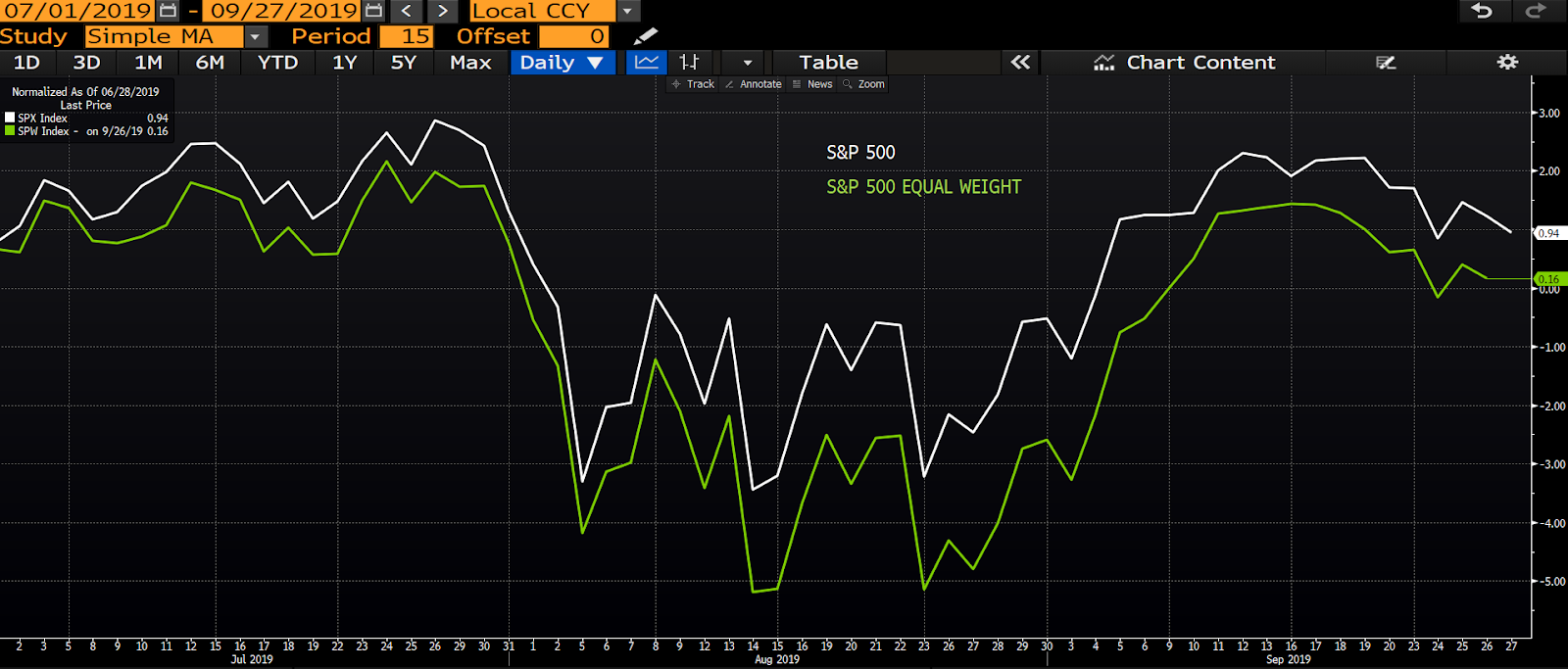Expand the Local CCY currency dropdown
Image resolution: width=1568 pixels, height=669 pixels.
(x=628, y=11)
